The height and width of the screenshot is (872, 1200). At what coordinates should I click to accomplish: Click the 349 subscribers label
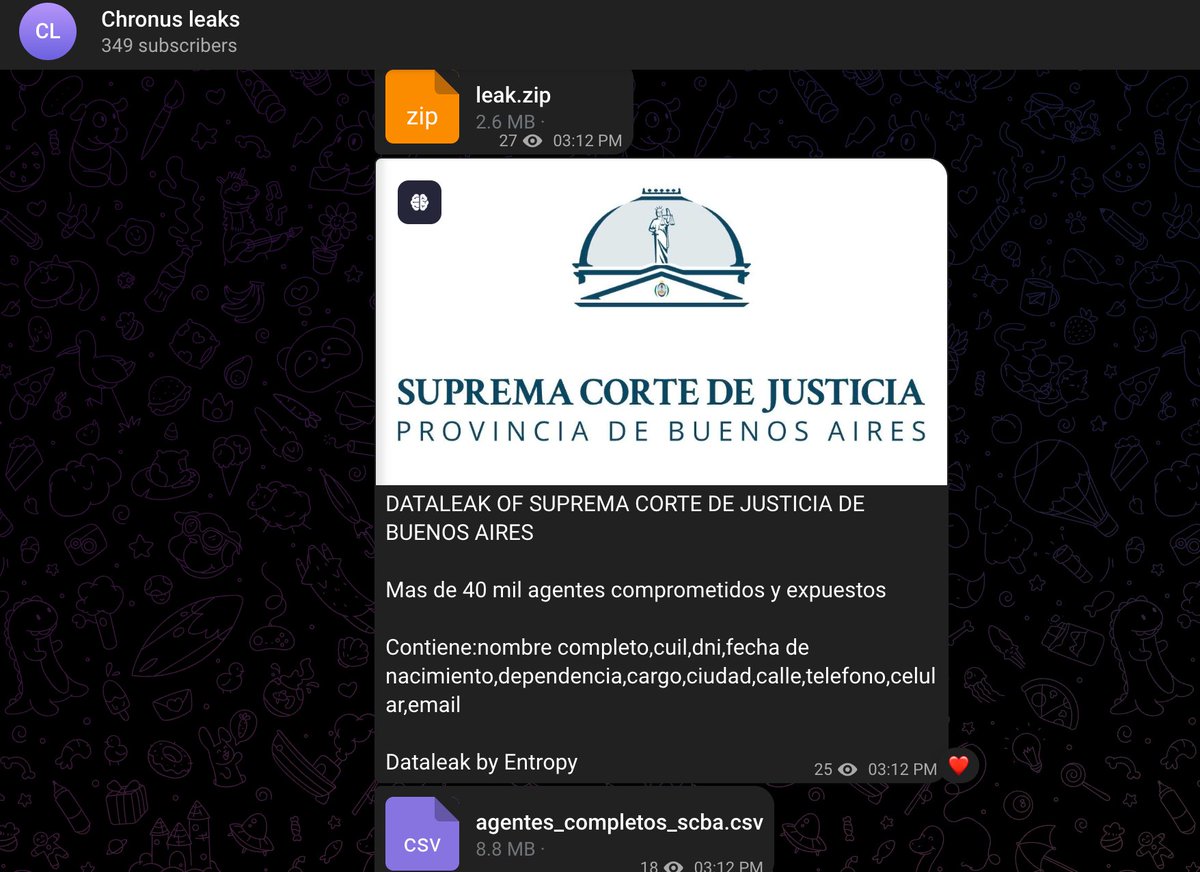click(169, 46)
